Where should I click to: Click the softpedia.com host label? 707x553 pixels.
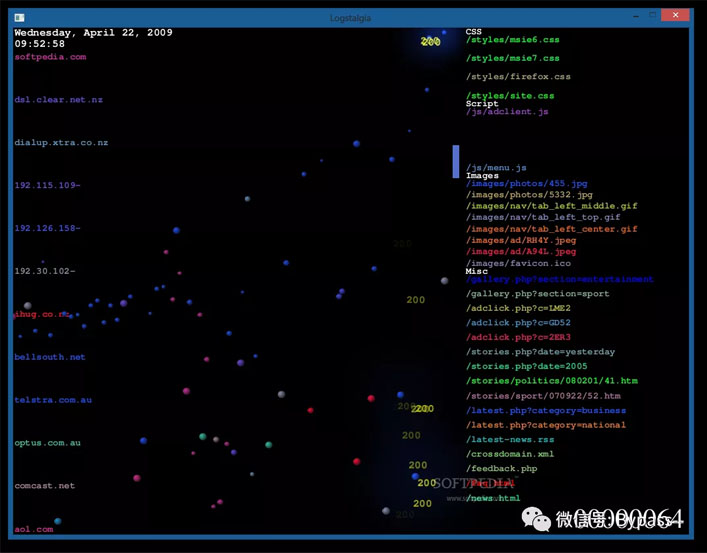tap(50, 57)
